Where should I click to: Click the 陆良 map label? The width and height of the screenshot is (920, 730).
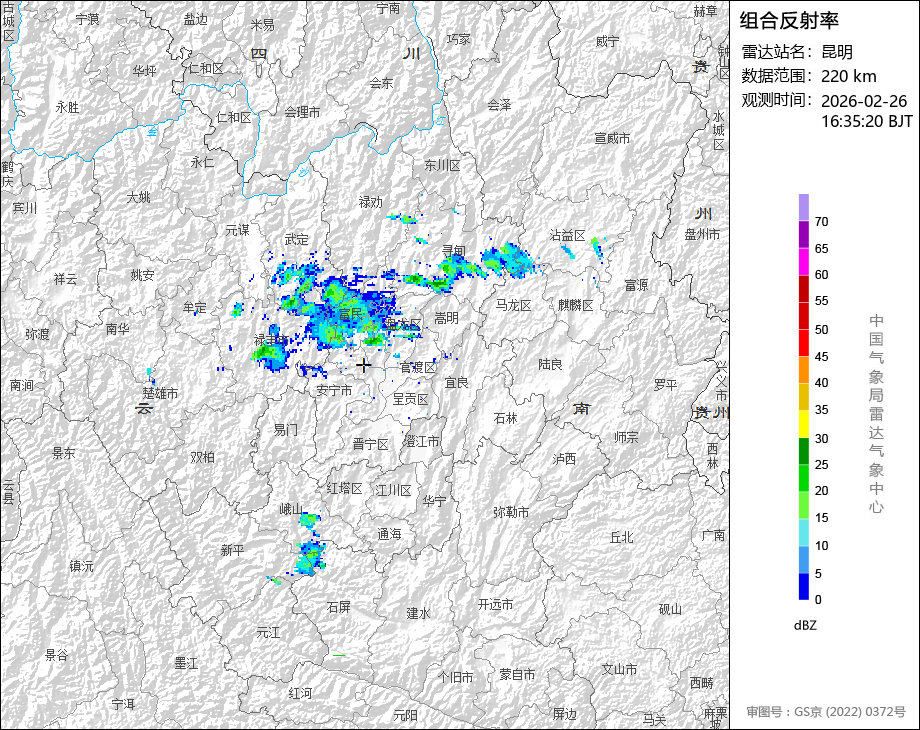click(x=550, y=364)
